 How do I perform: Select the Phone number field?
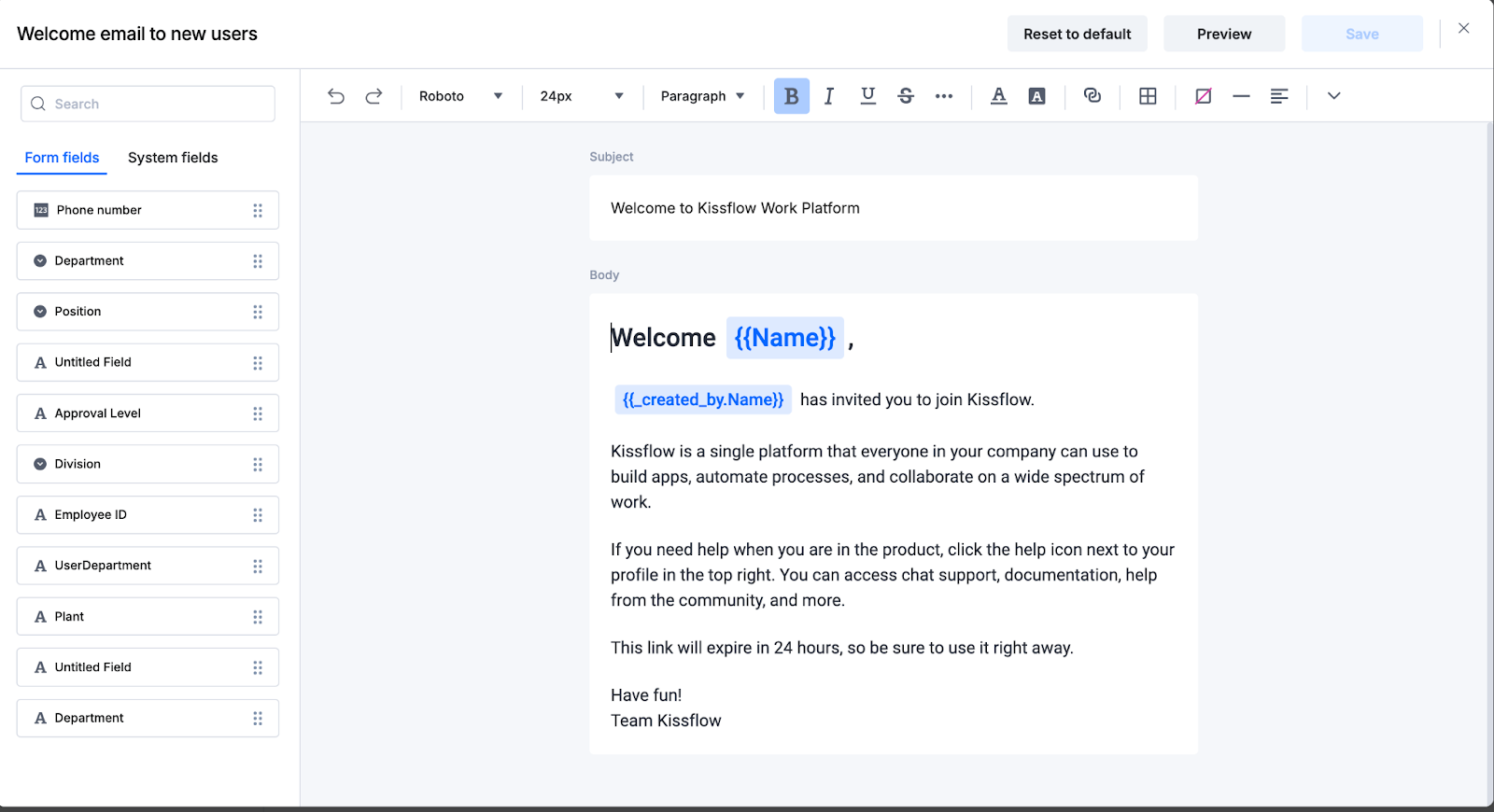tap(148, 210)
